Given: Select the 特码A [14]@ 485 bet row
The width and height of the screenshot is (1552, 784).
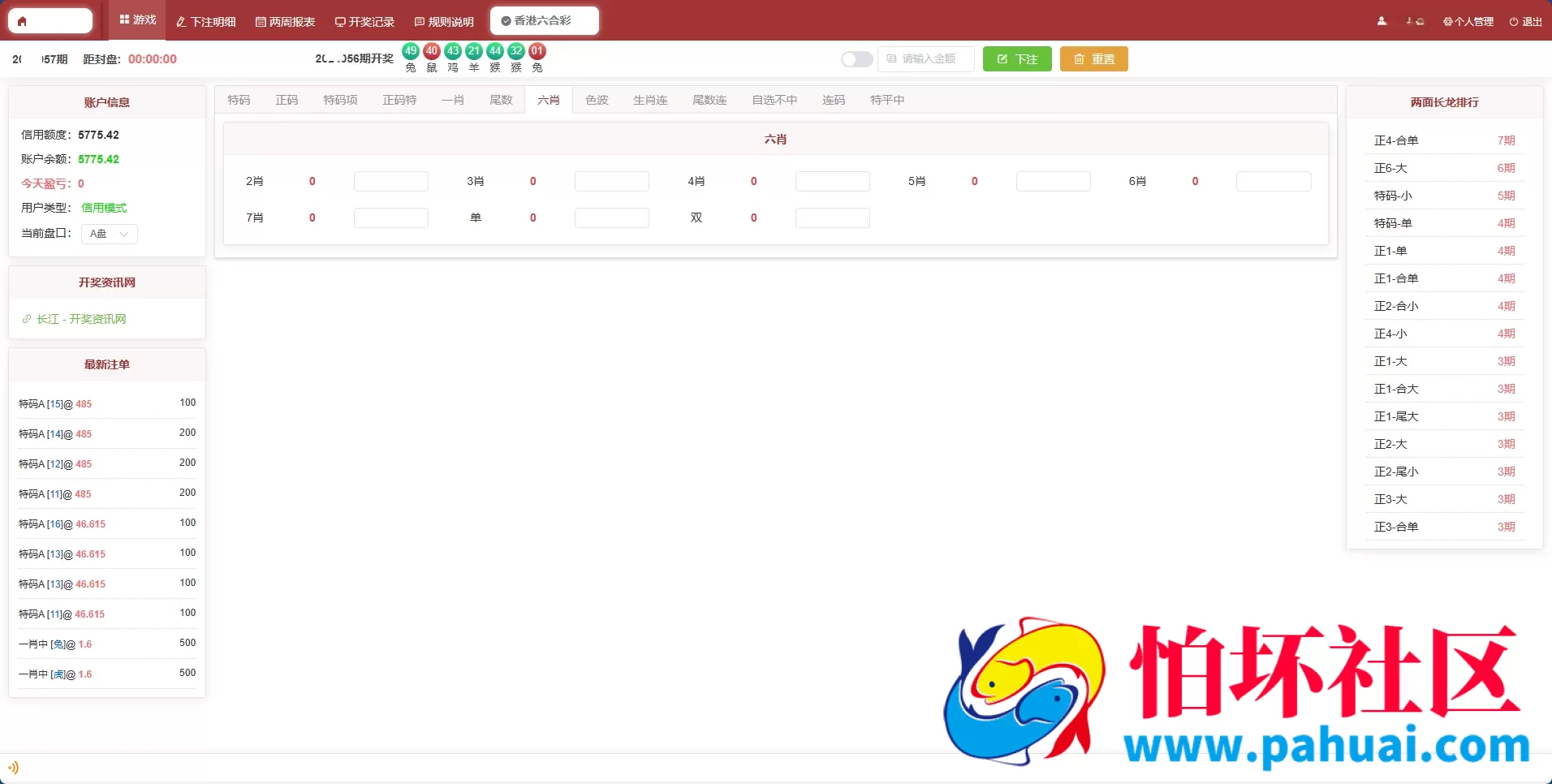Looking at the screenshot, I should [107, 433].
